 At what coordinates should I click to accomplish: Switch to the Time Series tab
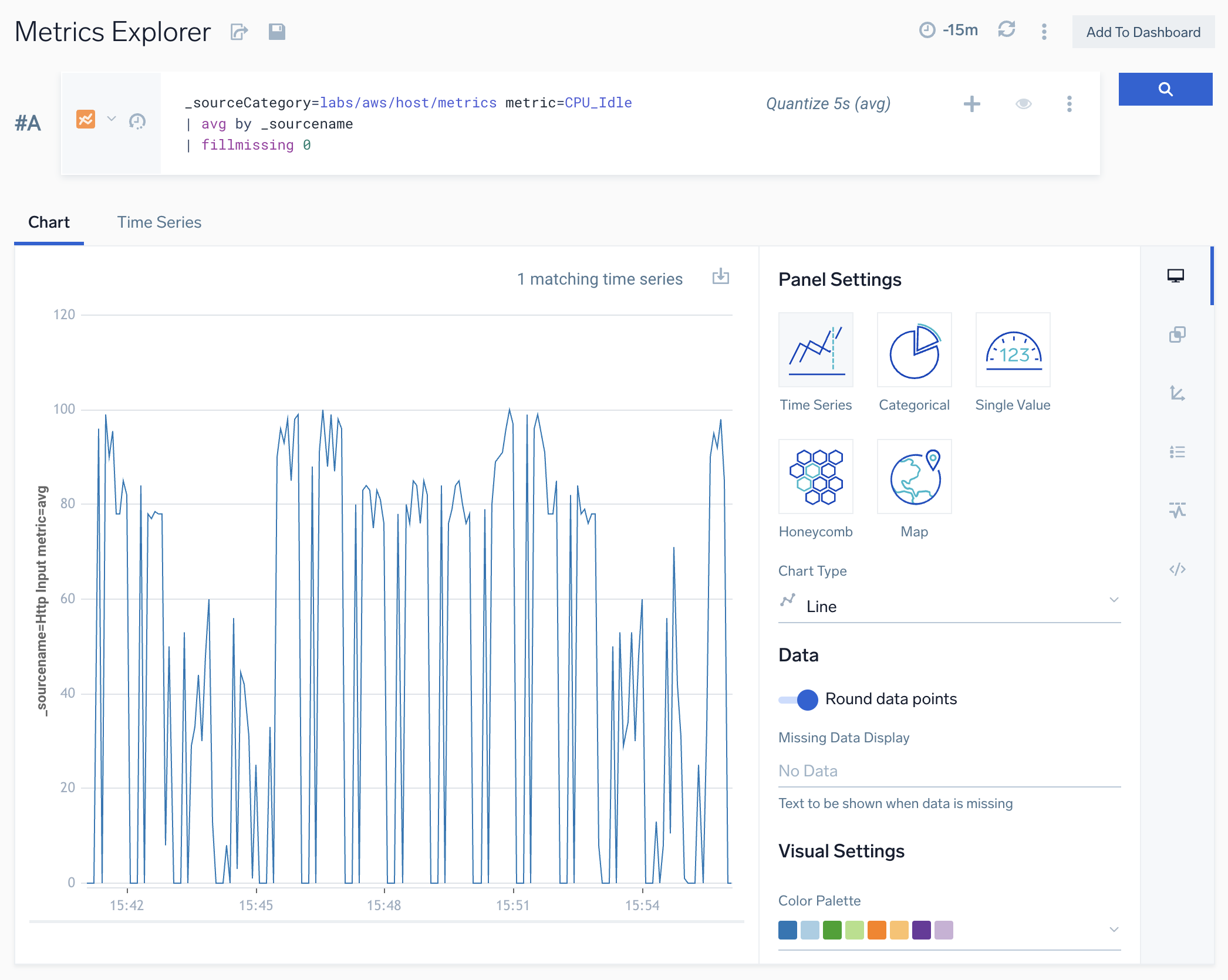click(159, 222)
